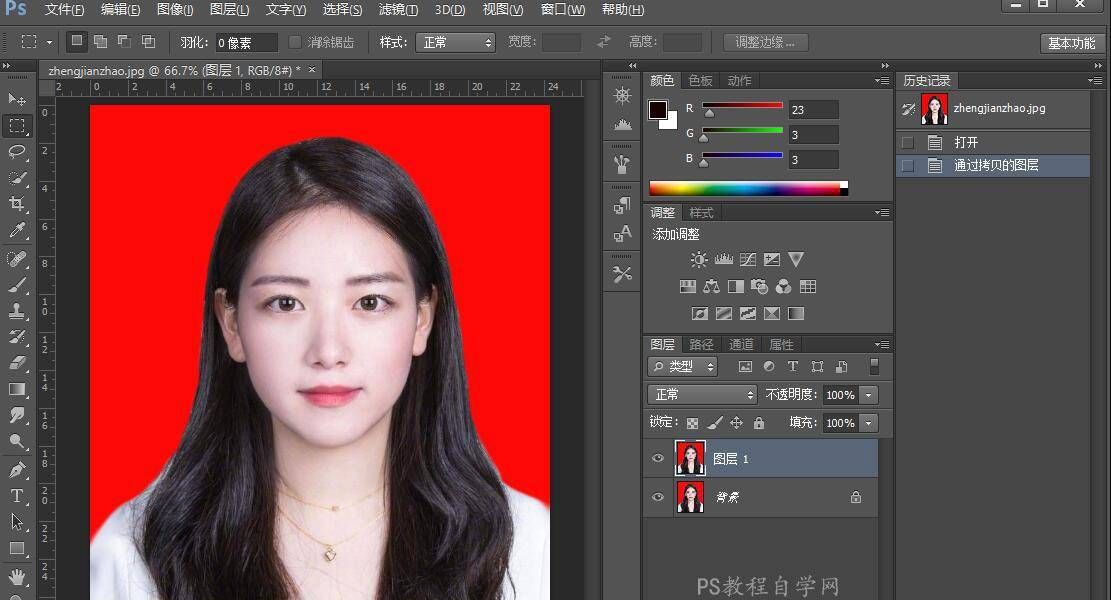Hide the 图层 1 layer
Viewport: 1111px width, 600px height.
[657, 458]
